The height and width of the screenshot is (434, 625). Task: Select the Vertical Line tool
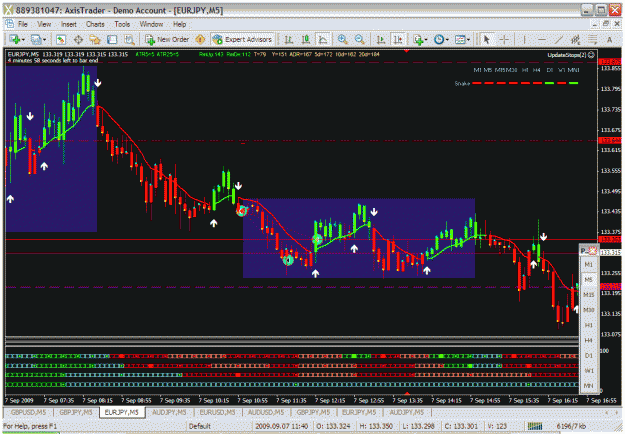click(524, 39)
